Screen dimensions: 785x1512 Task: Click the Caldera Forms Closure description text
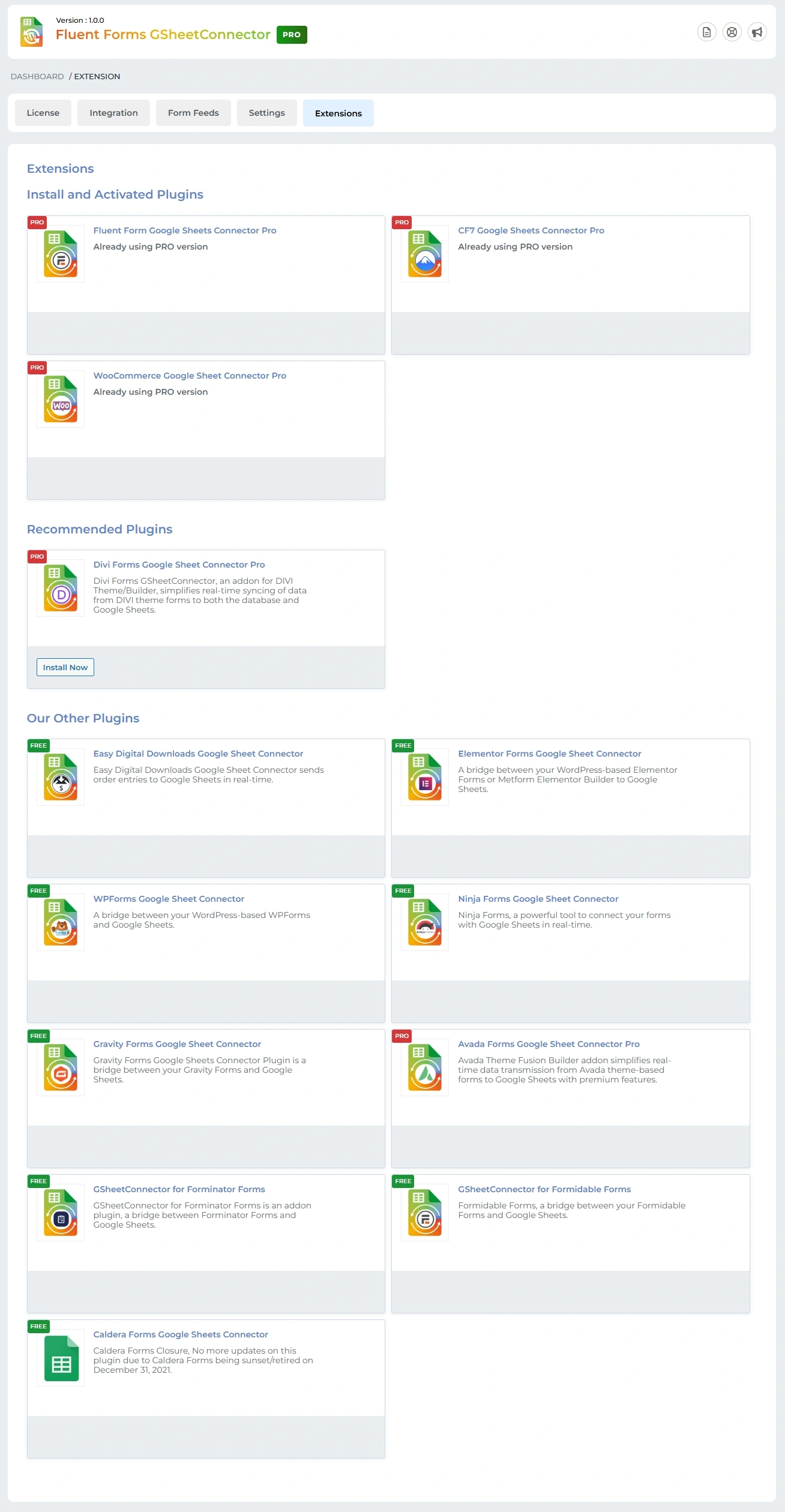203,1360
